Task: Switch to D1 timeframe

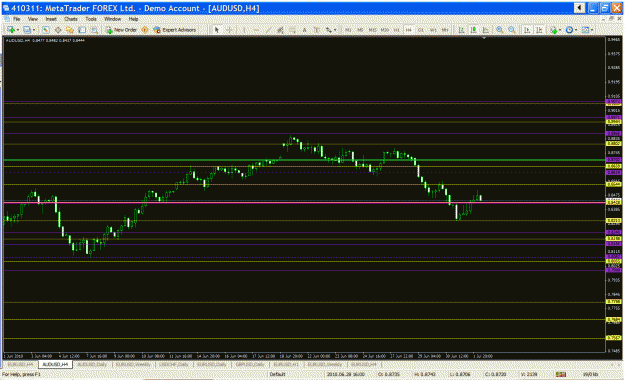Action: 421,30
